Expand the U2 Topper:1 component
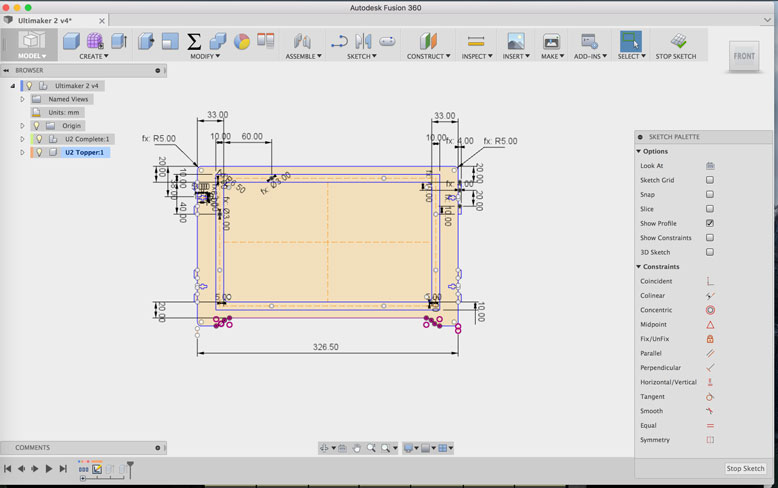This screenshot has height=488, width=778. pyautogui.click(x=22, y=152)
